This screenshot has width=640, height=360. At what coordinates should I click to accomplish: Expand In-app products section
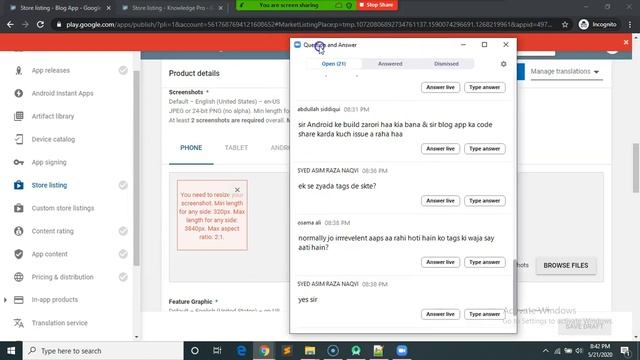click(5, 300)
